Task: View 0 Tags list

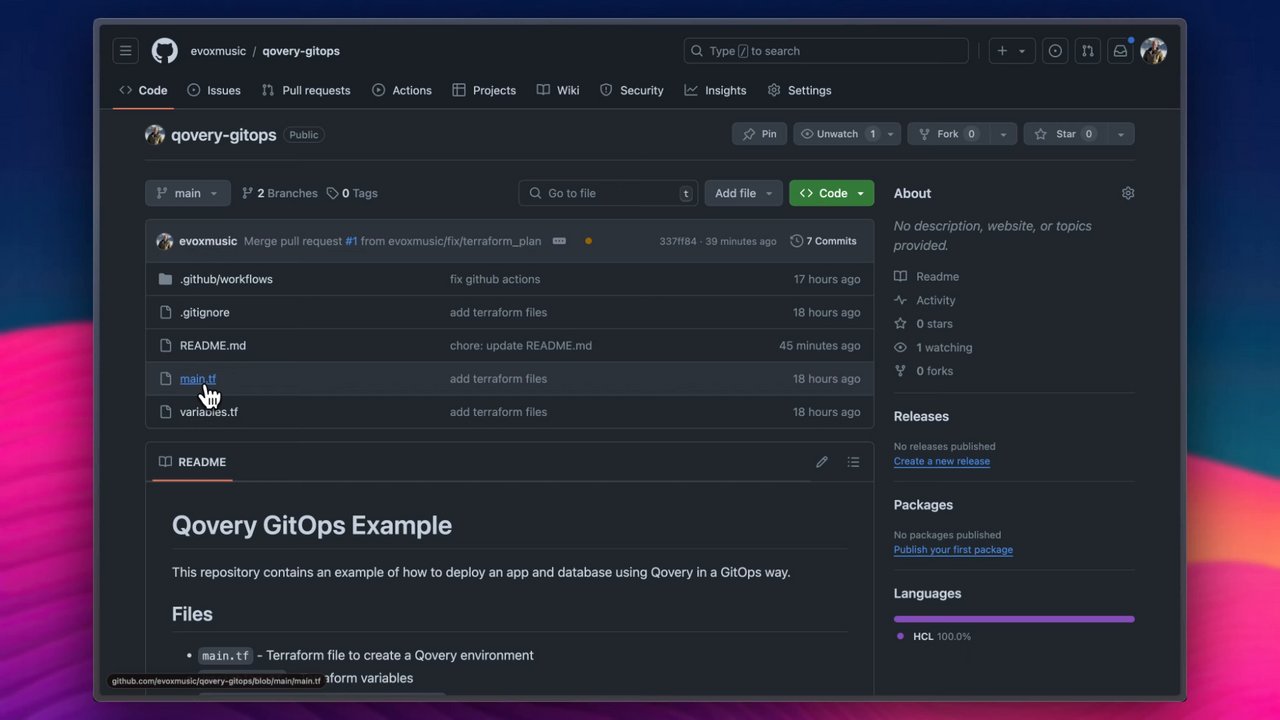Action: 352,193
